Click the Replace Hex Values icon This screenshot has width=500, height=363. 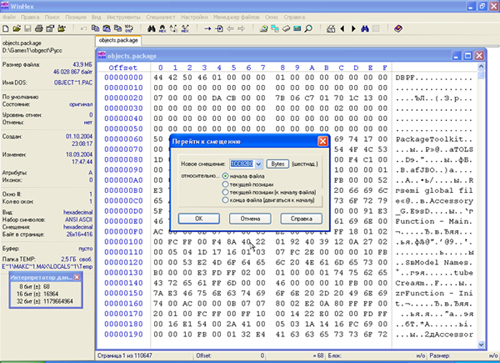[185, 29]
